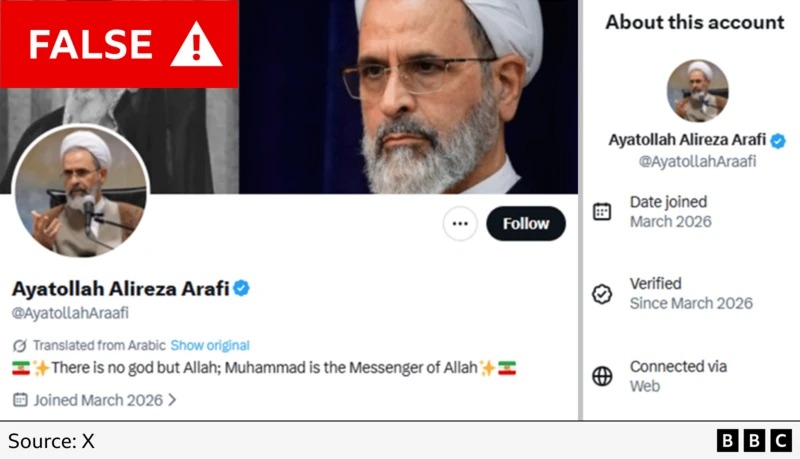This screenshot has height=459, width=800.
Task: Click the globe icon beside 'Connected via'
Action: [x=602, y=376]
